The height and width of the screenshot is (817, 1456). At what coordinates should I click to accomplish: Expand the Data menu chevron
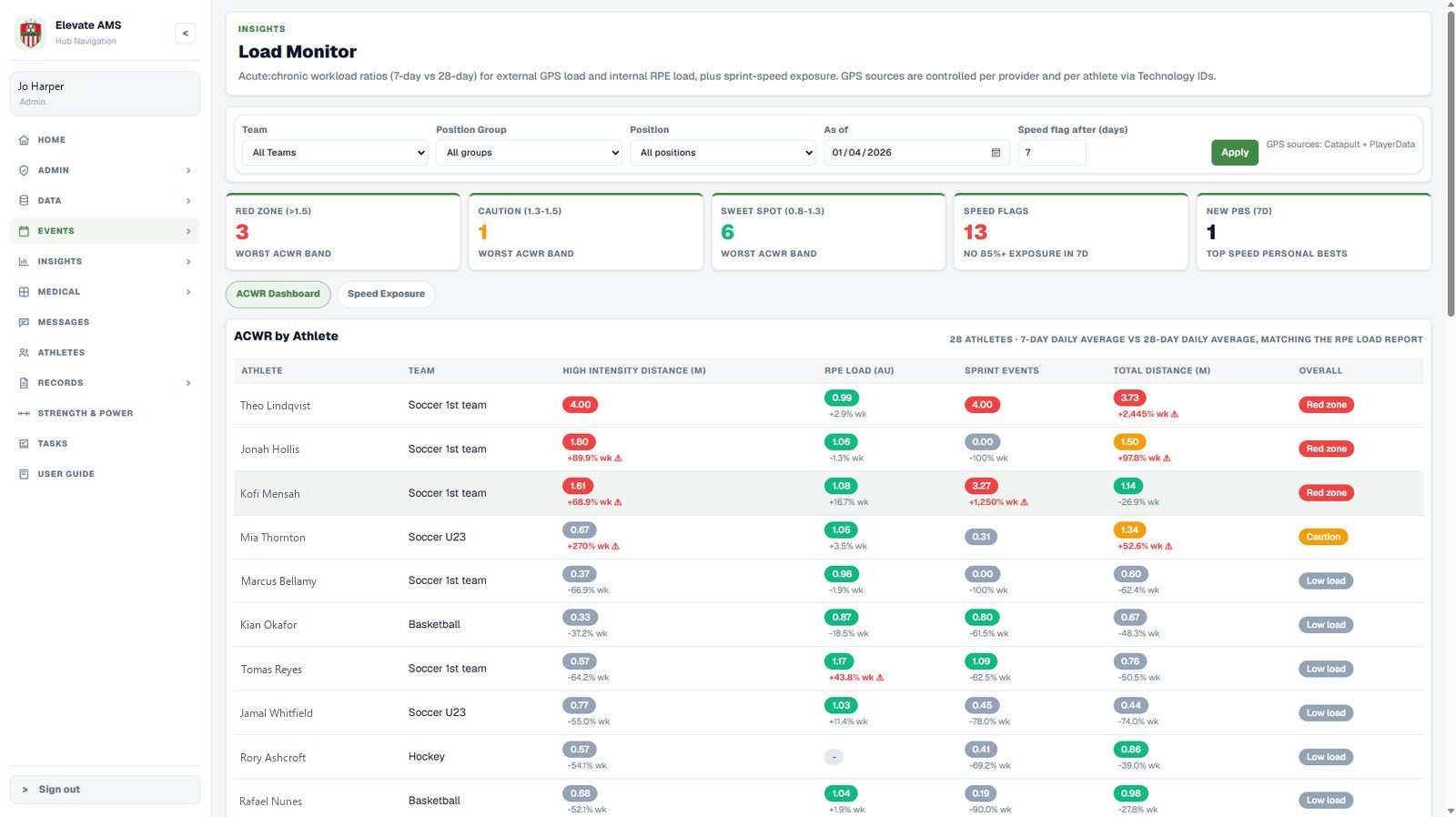[188, 200]
